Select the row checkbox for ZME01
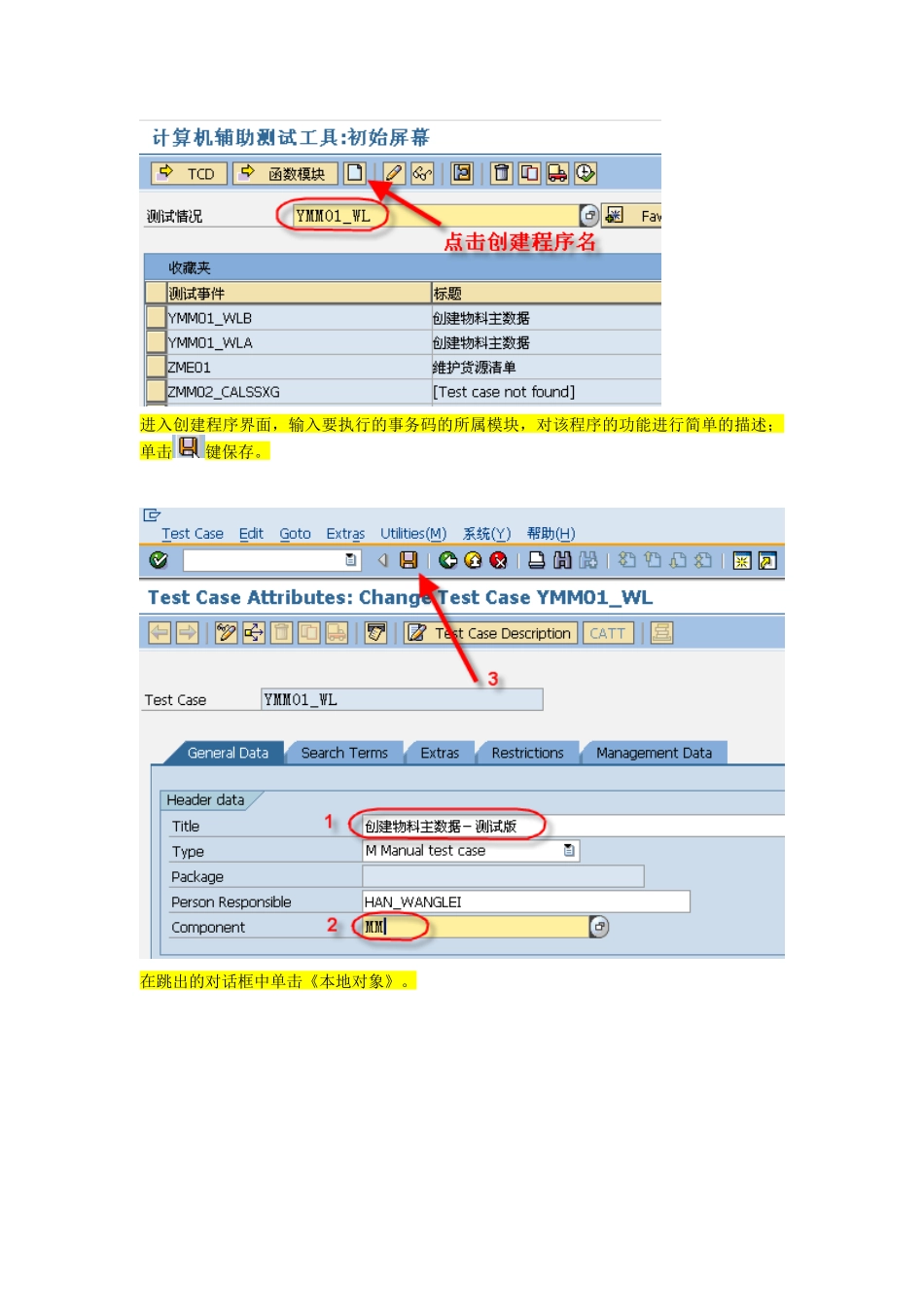The image size is (924, 1307). point(156,367)
